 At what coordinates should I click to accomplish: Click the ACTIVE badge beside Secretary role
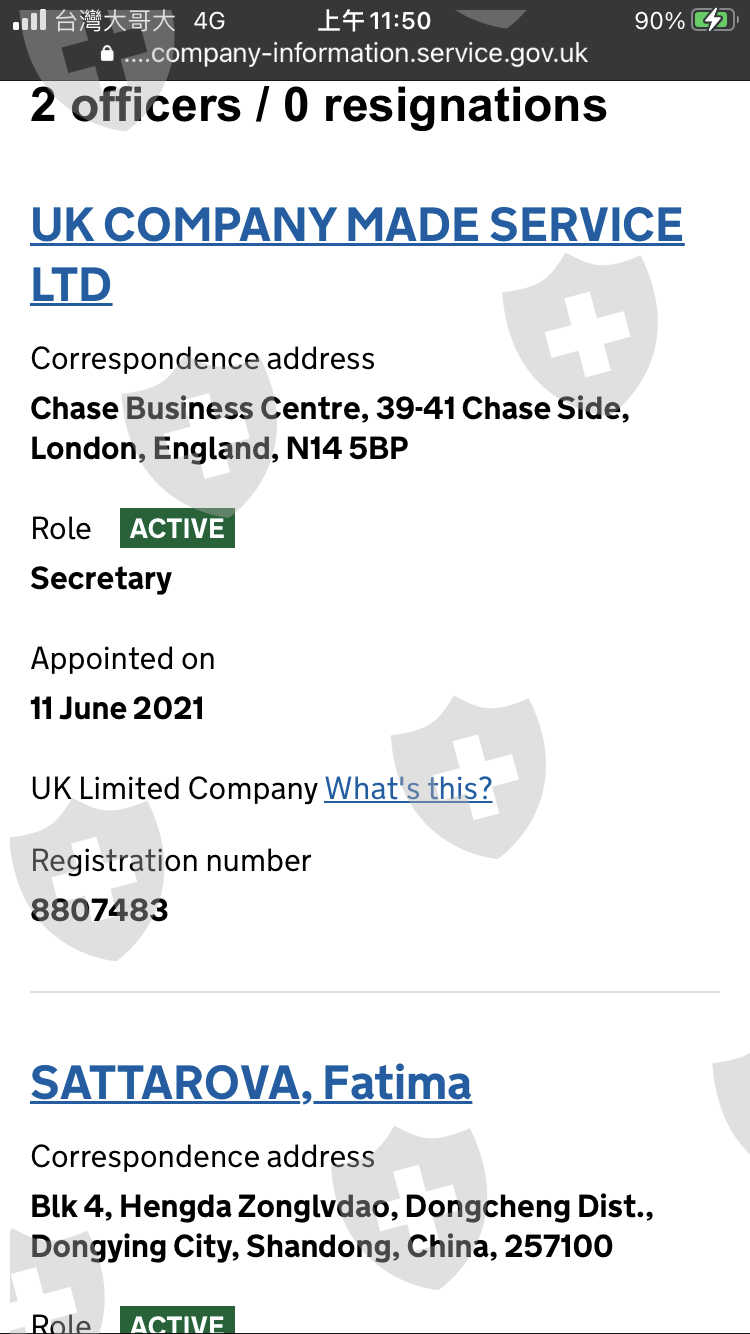click(x=177, y=528)
